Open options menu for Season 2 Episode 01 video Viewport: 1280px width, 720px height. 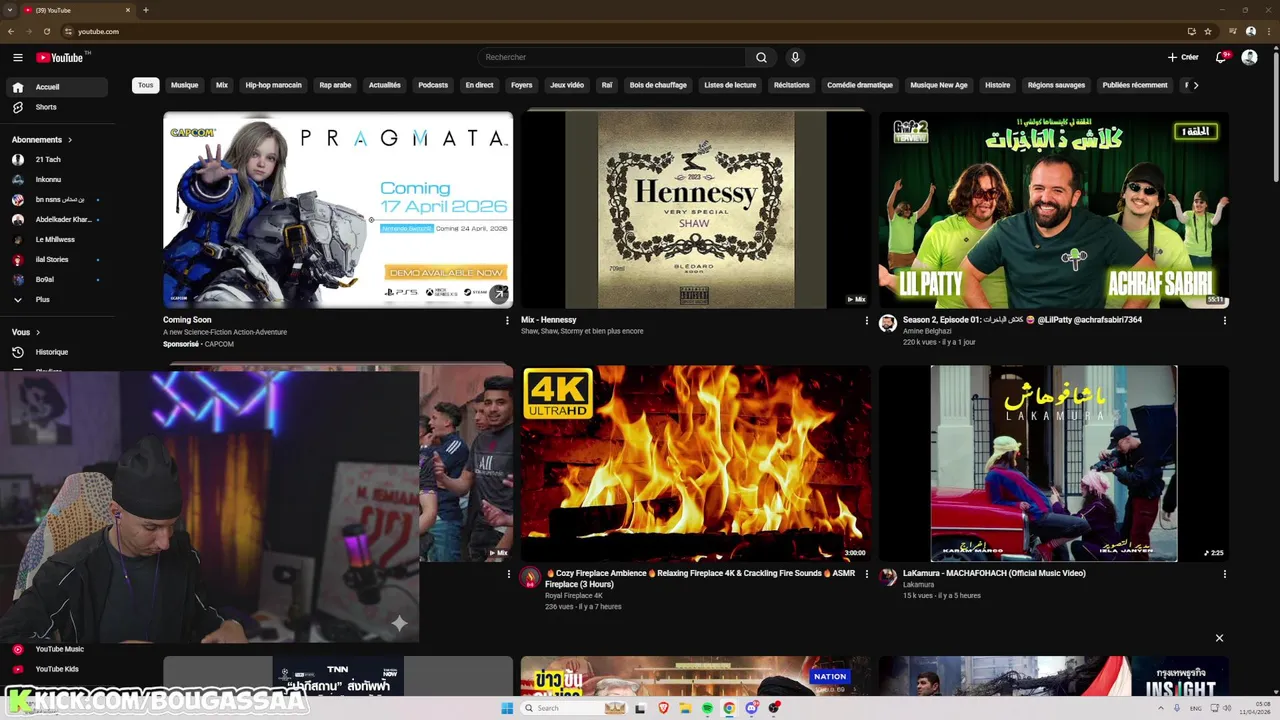tap(1225, 321)
